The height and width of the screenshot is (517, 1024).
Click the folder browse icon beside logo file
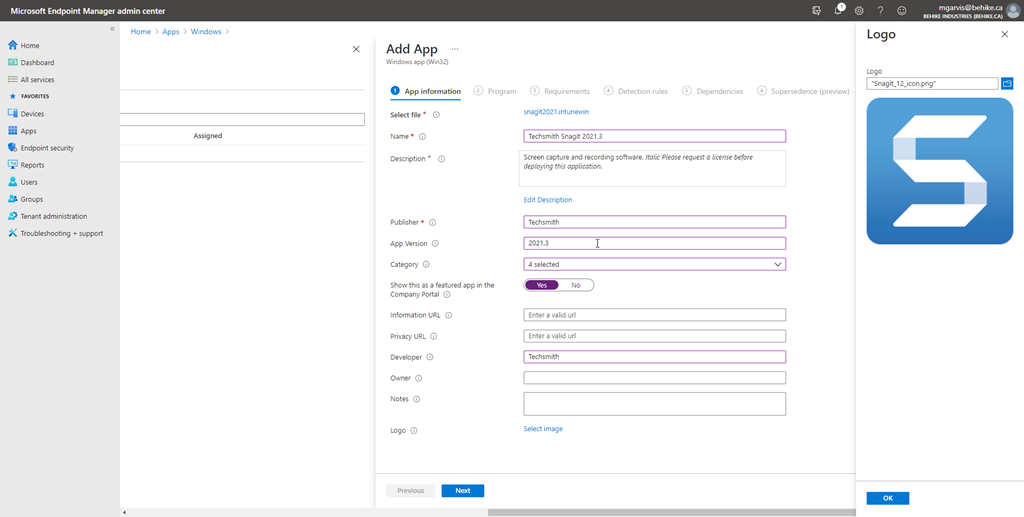[1007, 84]
